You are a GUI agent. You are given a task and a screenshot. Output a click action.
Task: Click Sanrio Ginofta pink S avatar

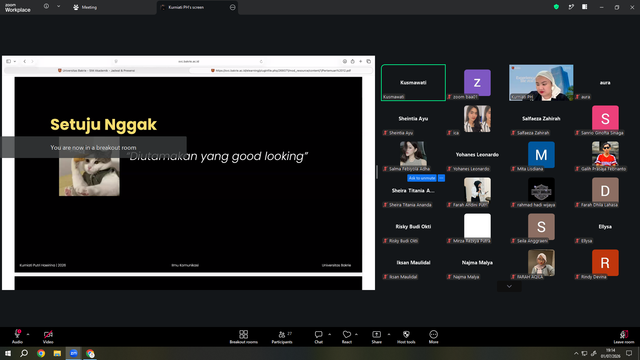(605, 118)
